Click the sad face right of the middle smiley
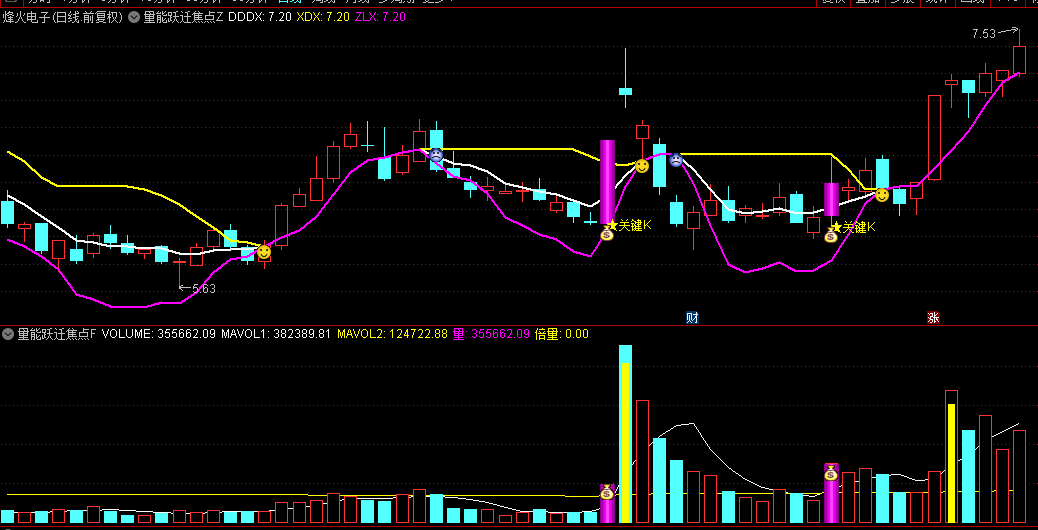1038x530 pixels. coord(675,159)
